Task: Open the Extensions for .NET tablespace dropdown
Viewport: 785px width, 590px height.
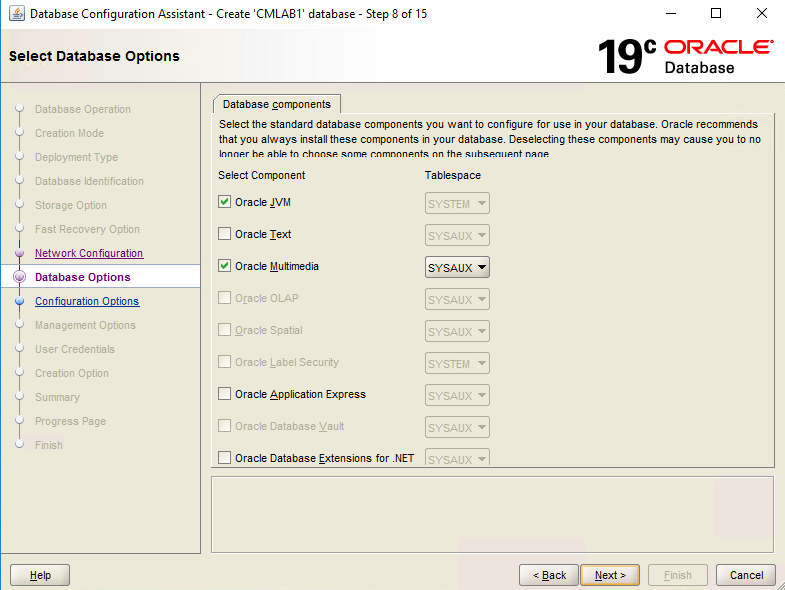Action: coord(457,457)
